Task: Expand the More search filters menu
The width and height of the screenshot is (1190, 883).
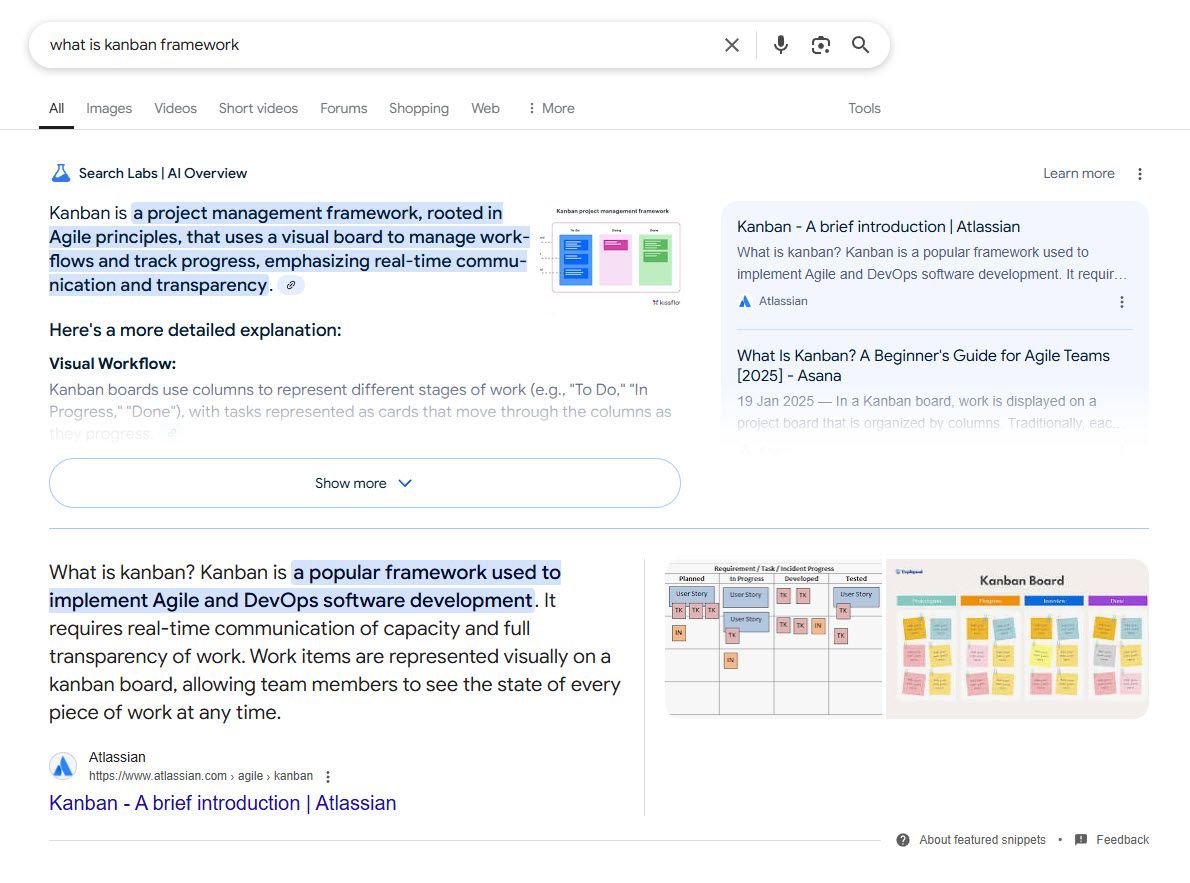Action: [552, 109]
